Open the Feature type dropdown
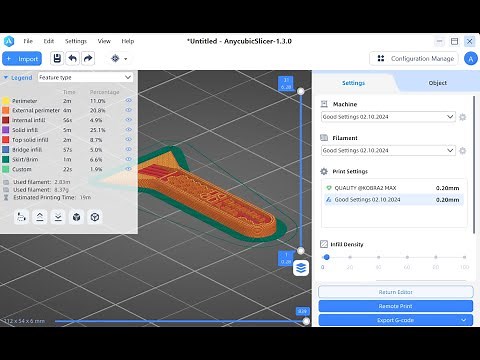The width and height of the screenshot is (480, 360). coord(85,77)
